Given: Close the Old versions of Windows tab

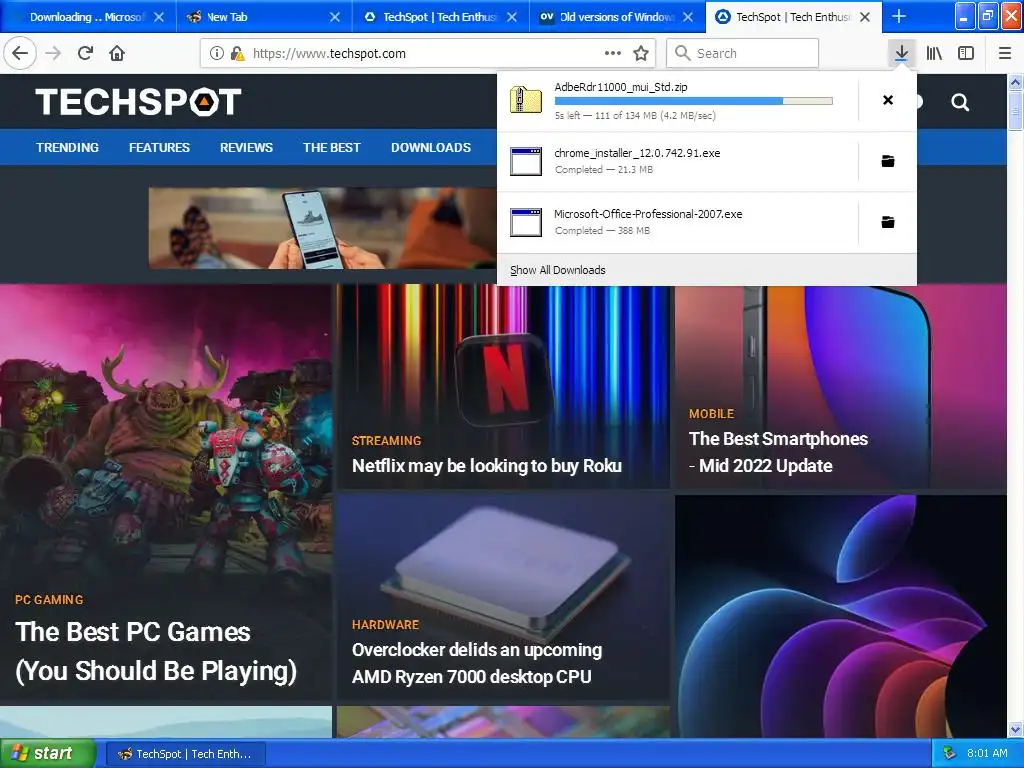Looking at the screenshot, I should click(688, 17).
